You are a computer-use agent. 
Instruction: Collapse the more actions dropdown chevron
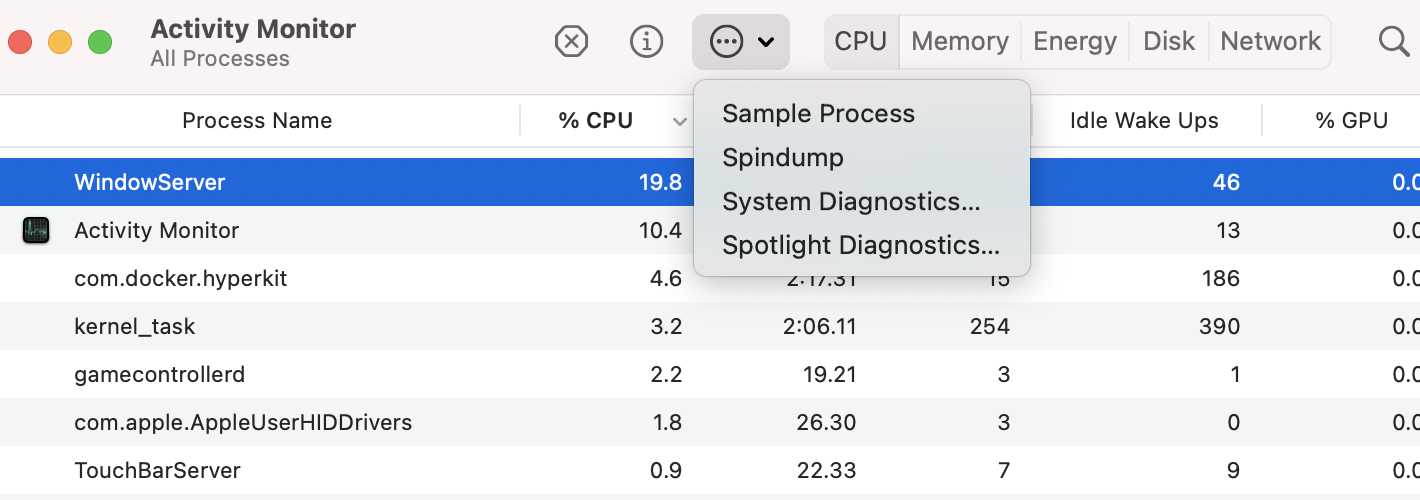[766, 42]
